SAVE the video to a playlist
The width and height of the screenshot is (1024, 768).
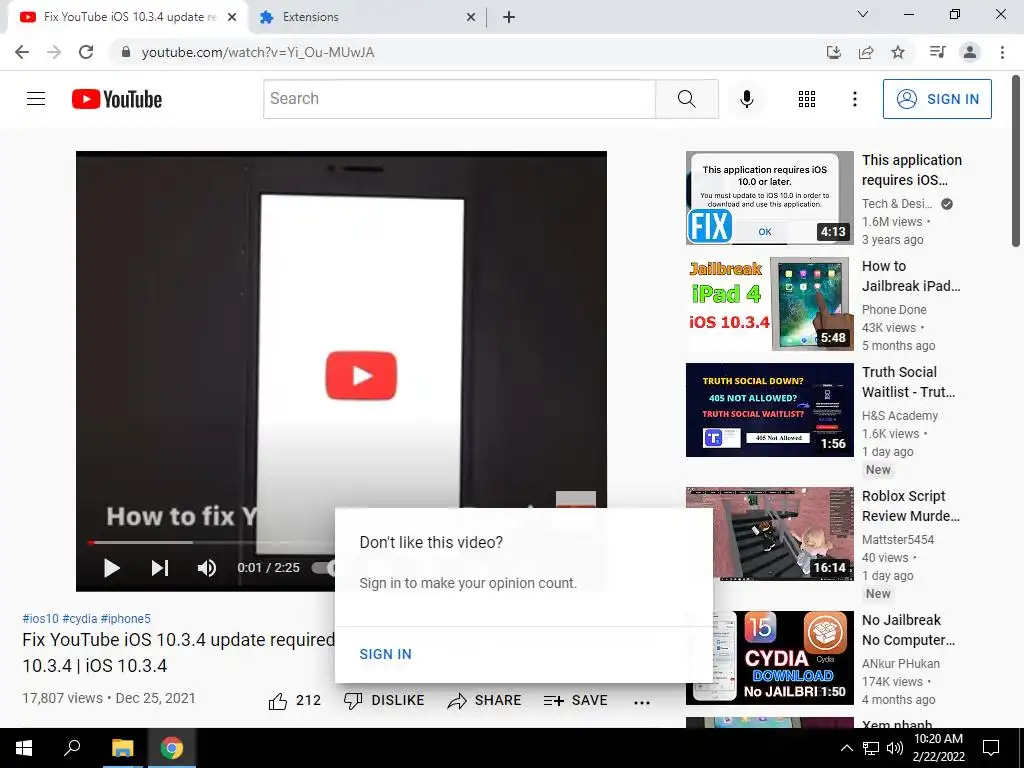(575, 700)
